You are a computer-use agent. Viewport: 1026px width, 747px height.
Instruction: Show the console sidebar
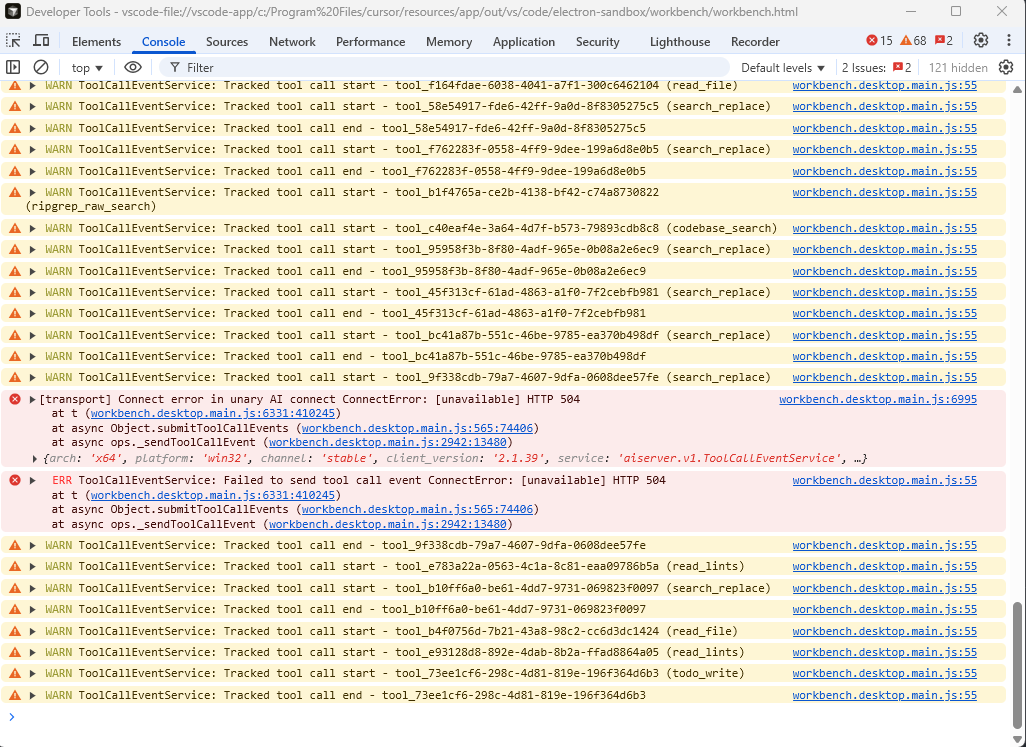pyautogui.click(x=13, y=67)
